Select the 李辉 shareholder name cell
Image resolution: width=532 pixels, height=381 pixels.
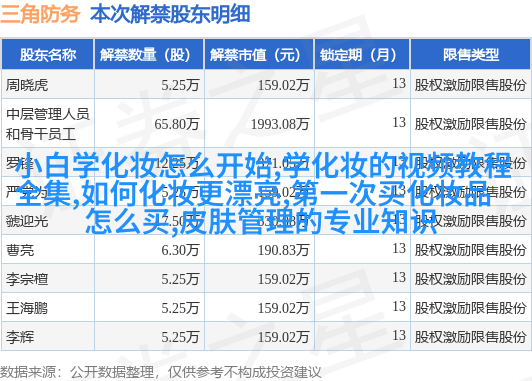(x=48, y=337)
